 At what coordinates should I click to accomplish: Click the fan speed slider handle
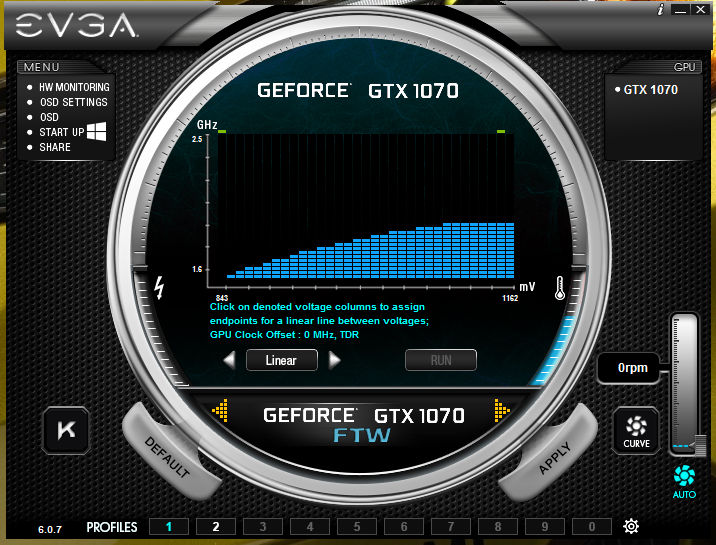pyautogui.click(x=700, y=445)
